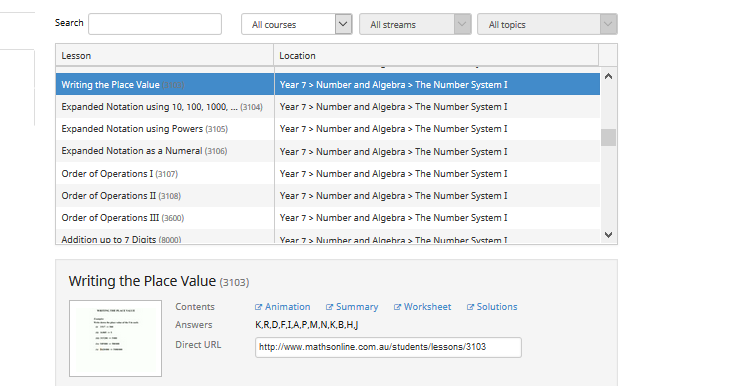The image size is (736, 386).
Task: Click the lesson list scrollbar thumb
Action: [608, 138]
